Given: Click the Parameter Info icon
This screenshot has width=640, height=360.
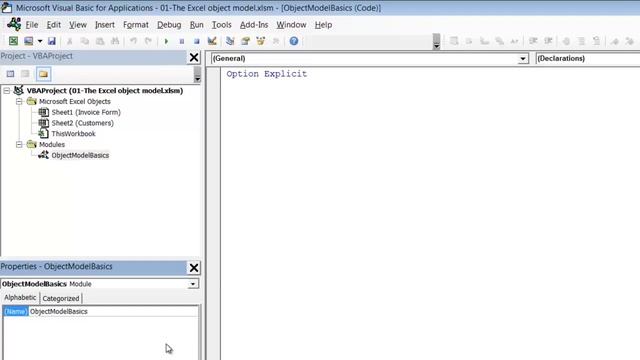Looking at the screenshot, I should 500,41.
